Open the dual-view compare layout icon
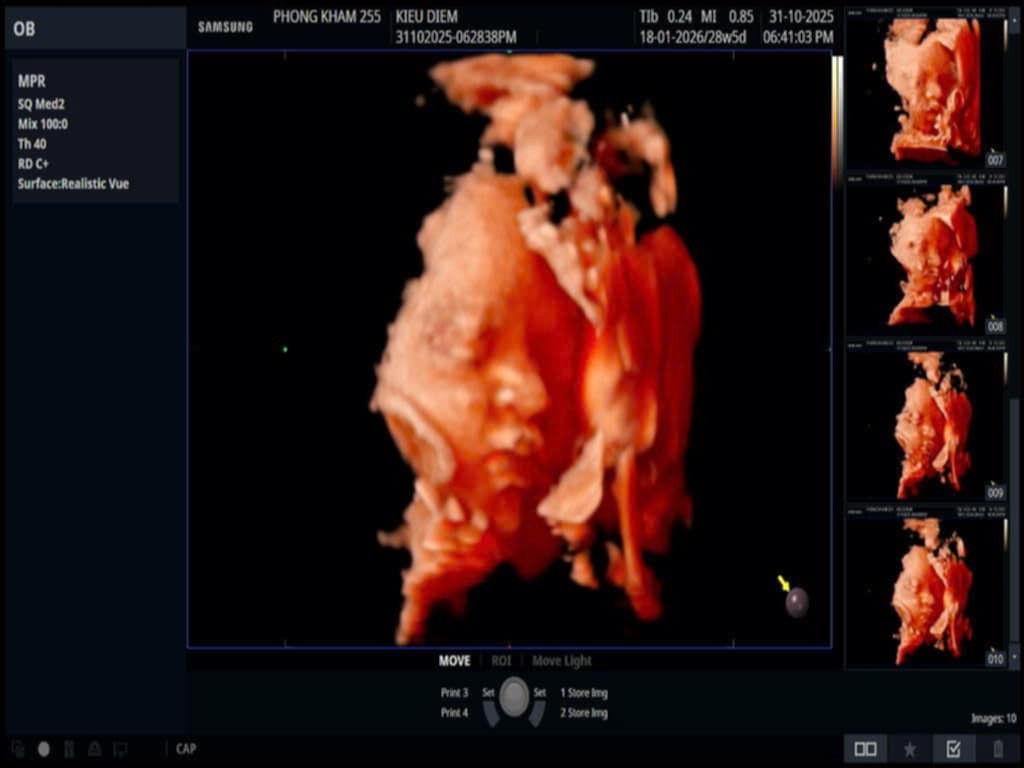This screenshot has width=1024, height=768. (866, 748)
